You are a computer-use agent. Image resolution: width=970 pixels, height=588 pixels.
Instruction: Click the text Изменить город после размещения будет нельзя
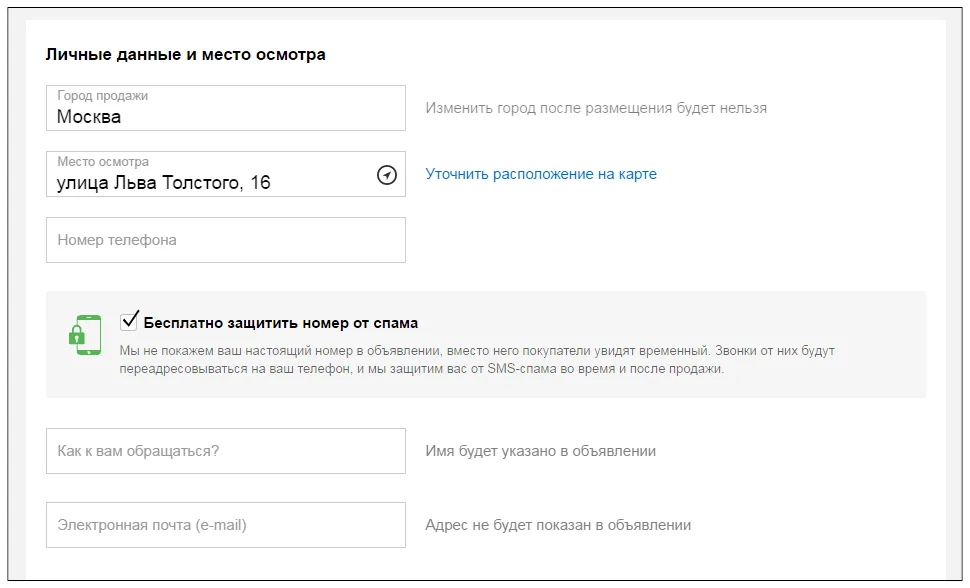(x=596, y=108)
